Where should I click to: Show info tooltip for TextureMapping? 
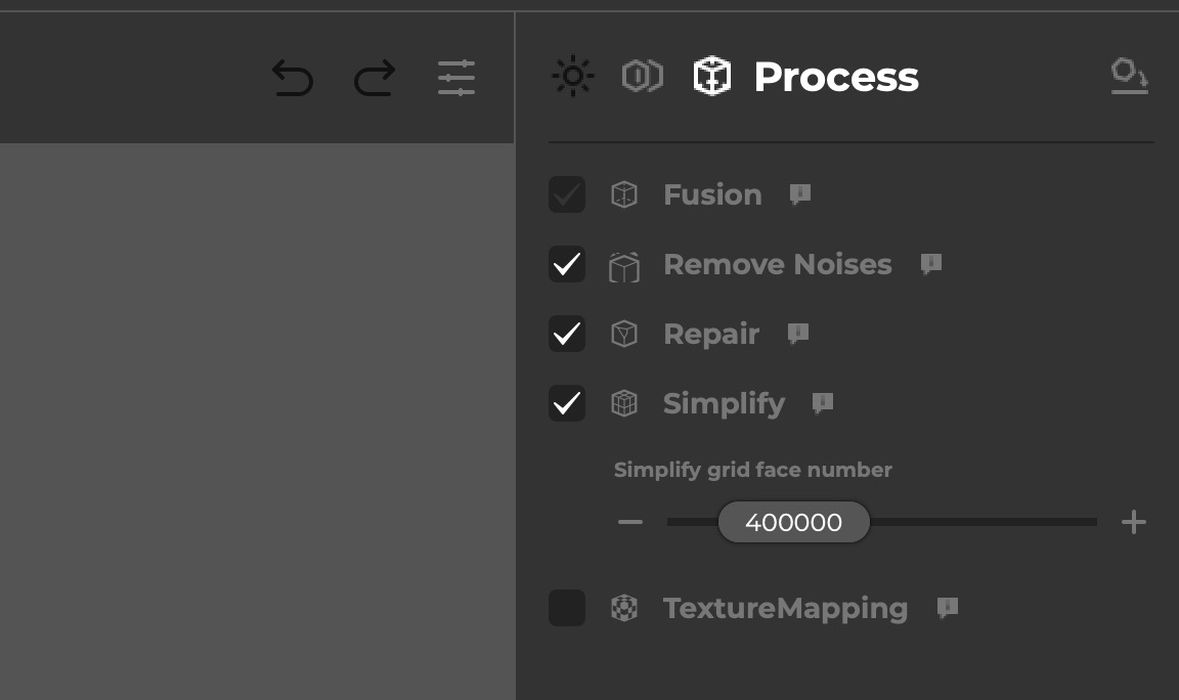tap(947, 607)
